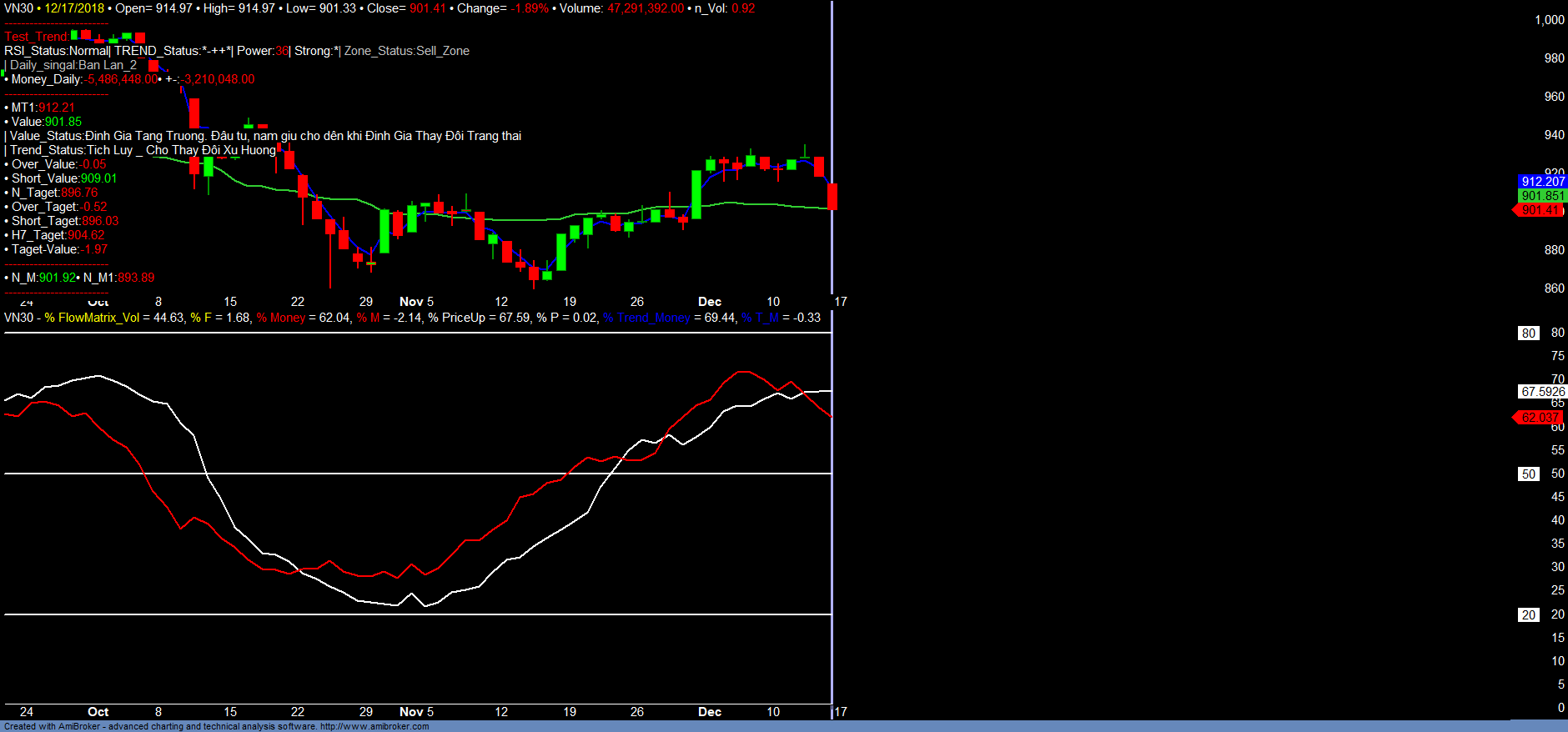This screenshot has height=732, width=1568.
Task: Click the Zone_Status:Sell_Zone text
Action: (x=406, y=51)
